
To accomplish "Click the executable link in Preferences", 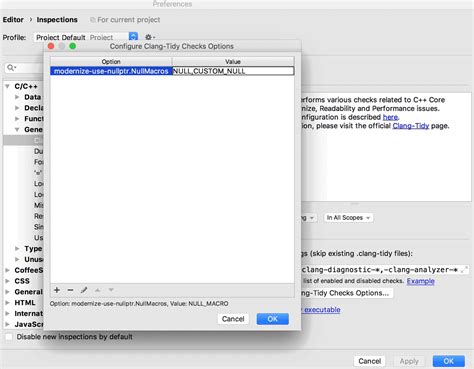I will pyautogui.click(x=322, y=310).
